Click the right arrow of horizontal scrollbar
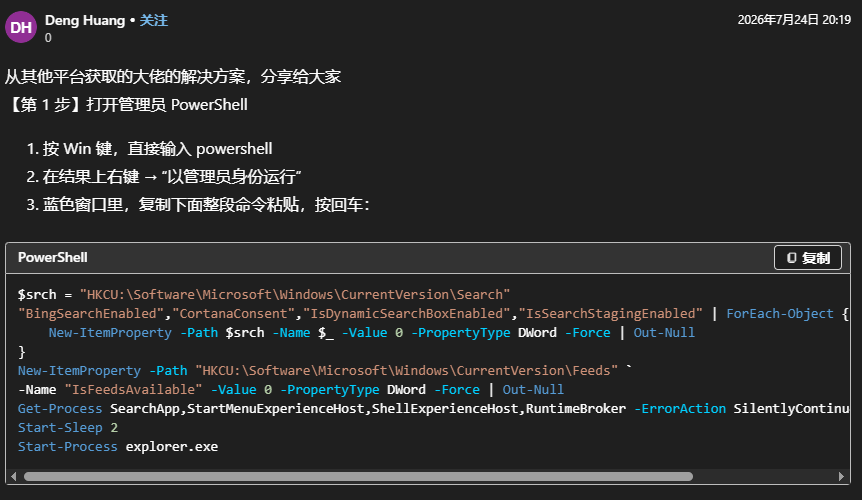Image resolution: width=862 pixels, height=500 pixels. (841, 476)
